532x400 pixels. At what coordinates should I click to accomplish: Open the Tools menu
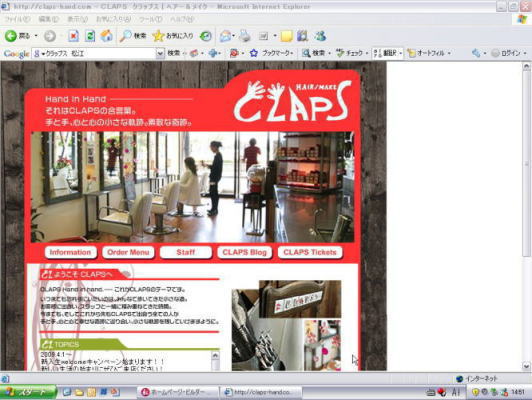(150, 19)
